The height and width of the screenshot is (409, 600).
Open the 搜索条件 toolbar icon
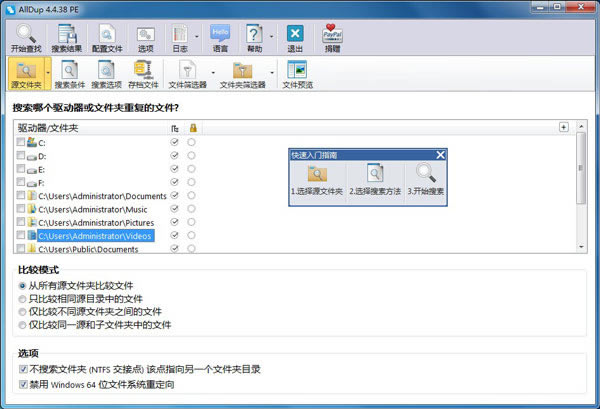click(x=70, y=72)
